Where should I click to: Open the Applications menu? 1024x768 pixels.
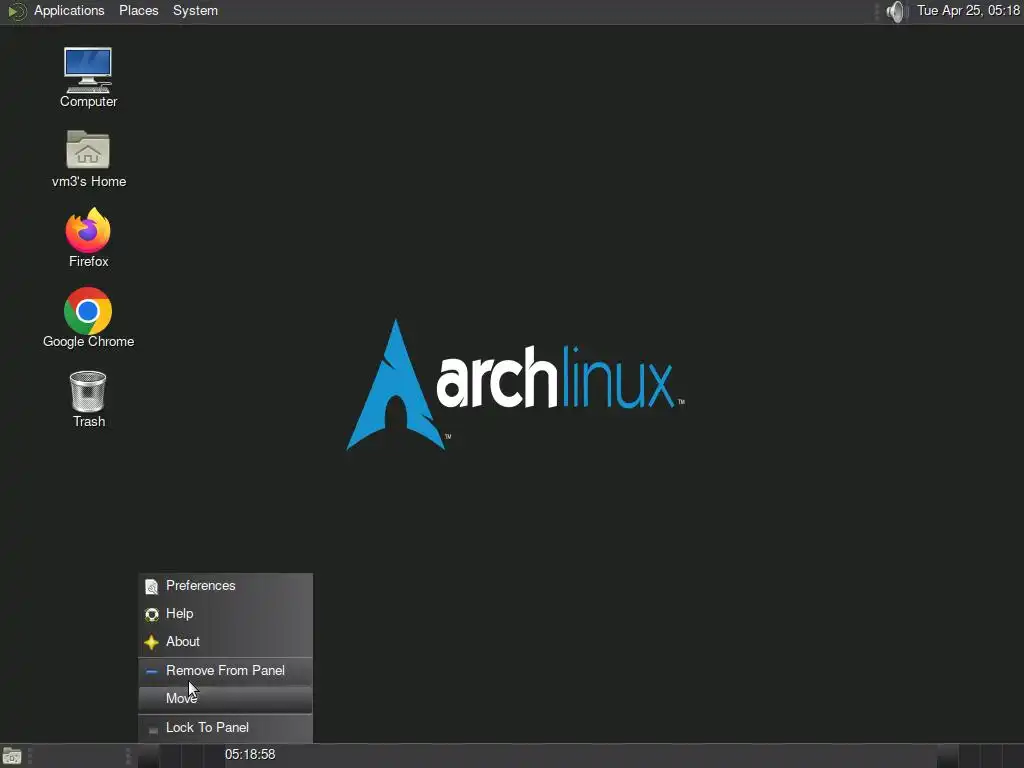pos(69,11)
